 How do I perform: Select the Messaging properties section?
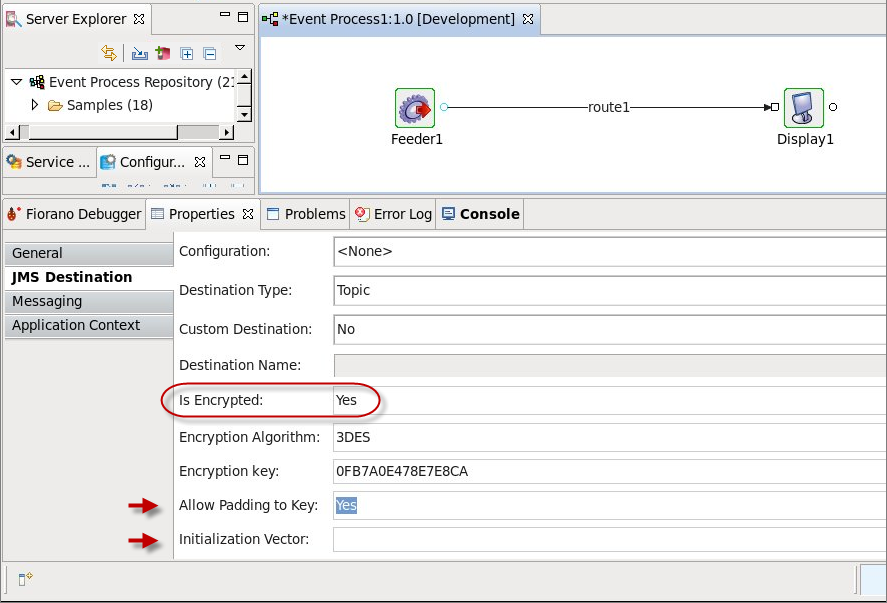[89, 302]
